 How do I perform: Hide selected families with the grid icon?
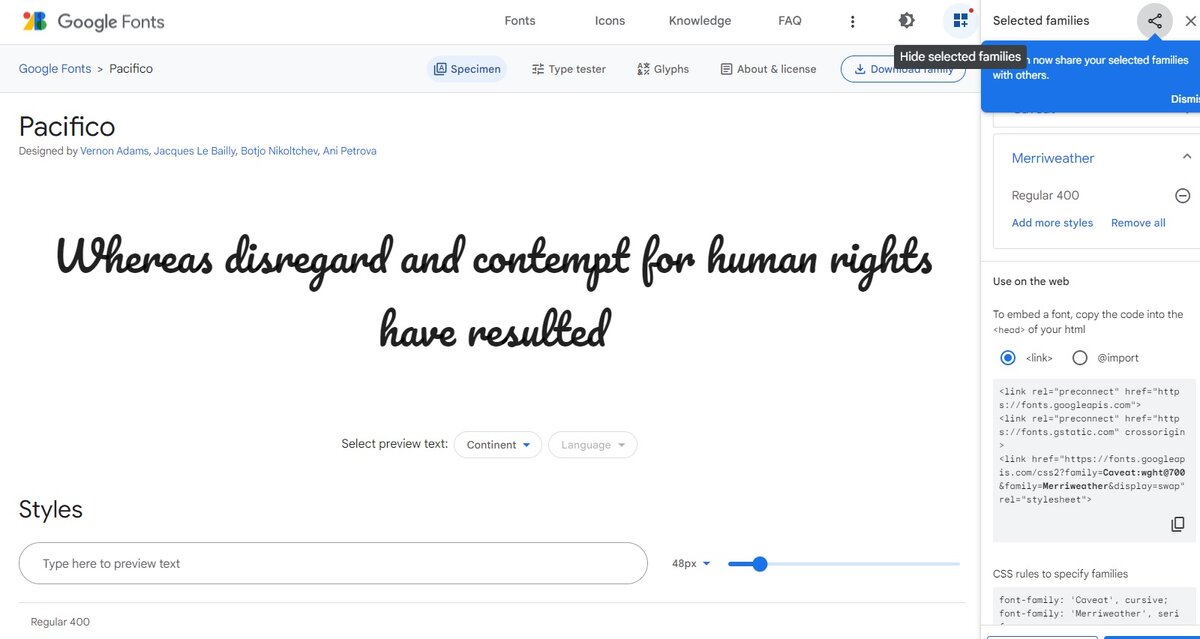pos(960,21)
